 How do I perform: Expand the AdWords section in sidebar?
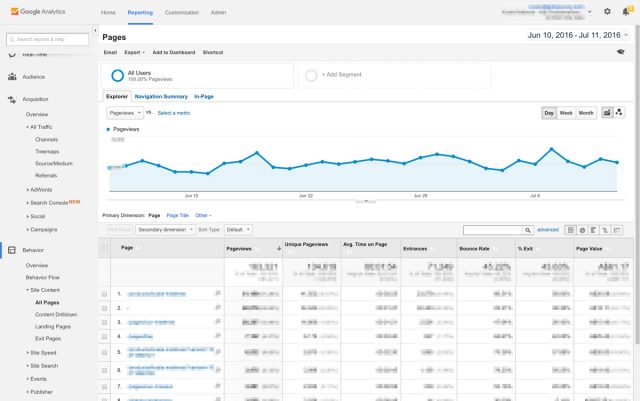40,189
